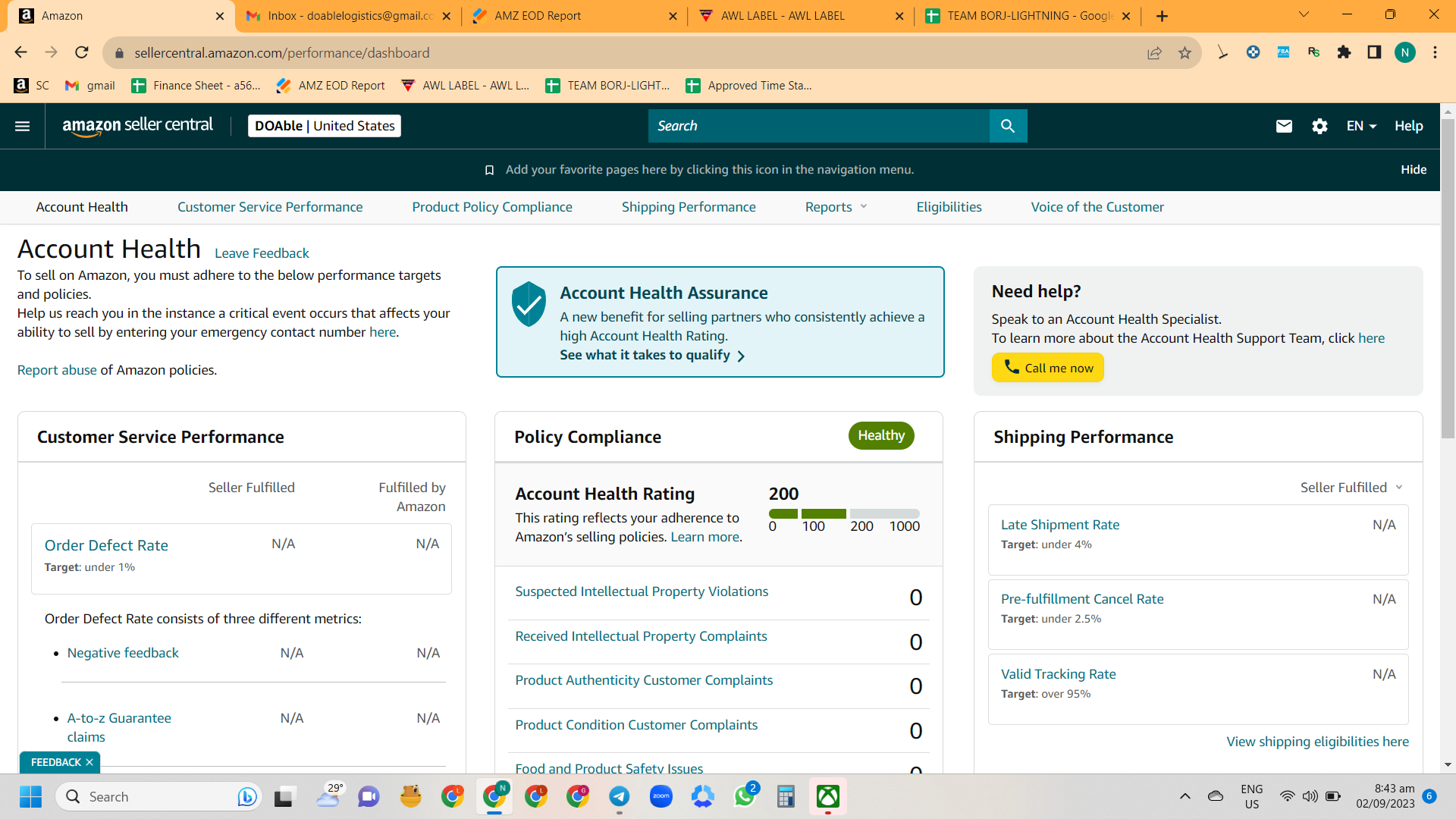Click the Report abuse link
Image resolution: width=1456 pixels, height=819 pixels.
[57, 370]
